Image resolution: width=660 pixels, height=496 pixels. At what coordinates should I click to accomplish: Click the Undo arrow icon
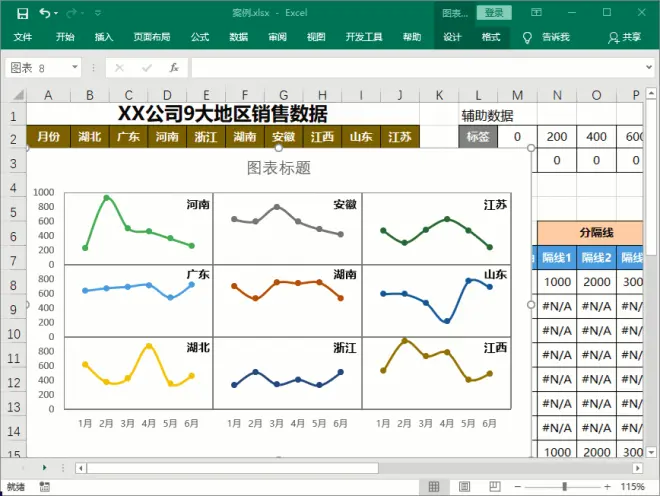pos(44,13)
